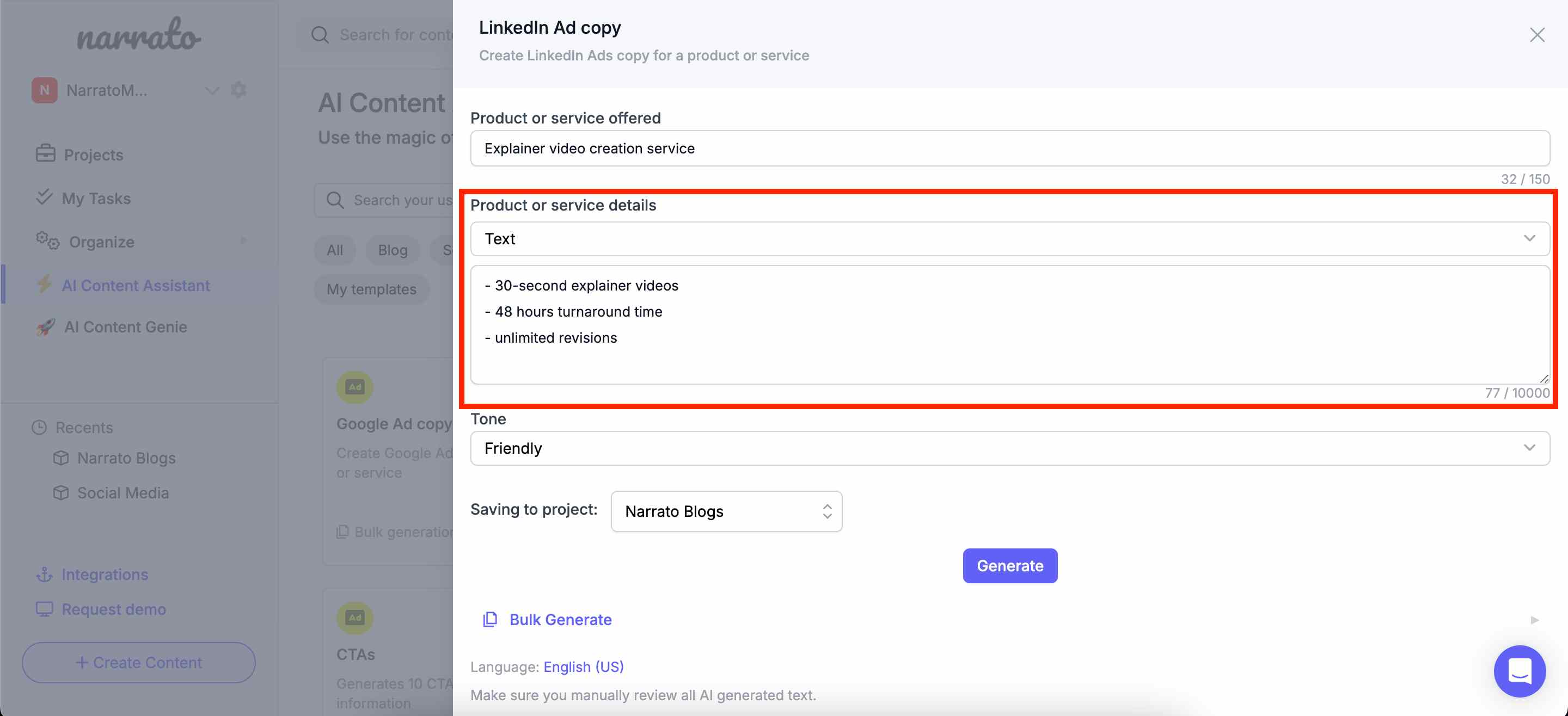Select the Blog filter tab
The image size is (1568, 716).
click(x=393, y=250)
